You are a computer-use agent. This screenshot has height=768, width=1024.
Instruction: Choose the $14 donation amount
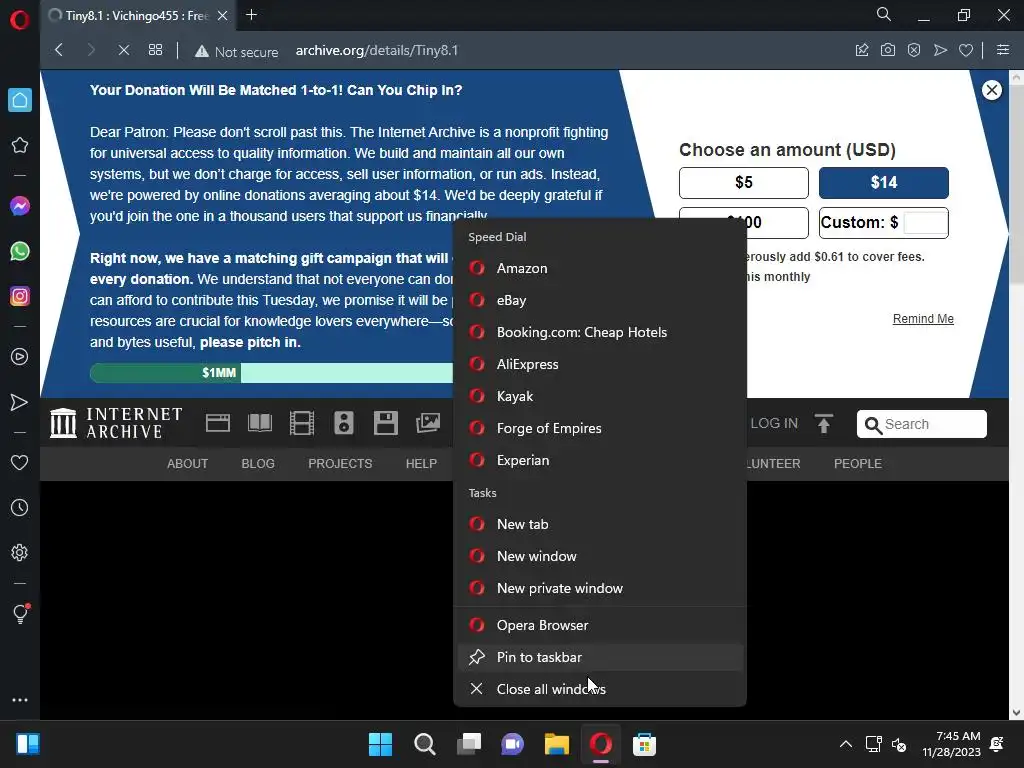tap(884, 183)
